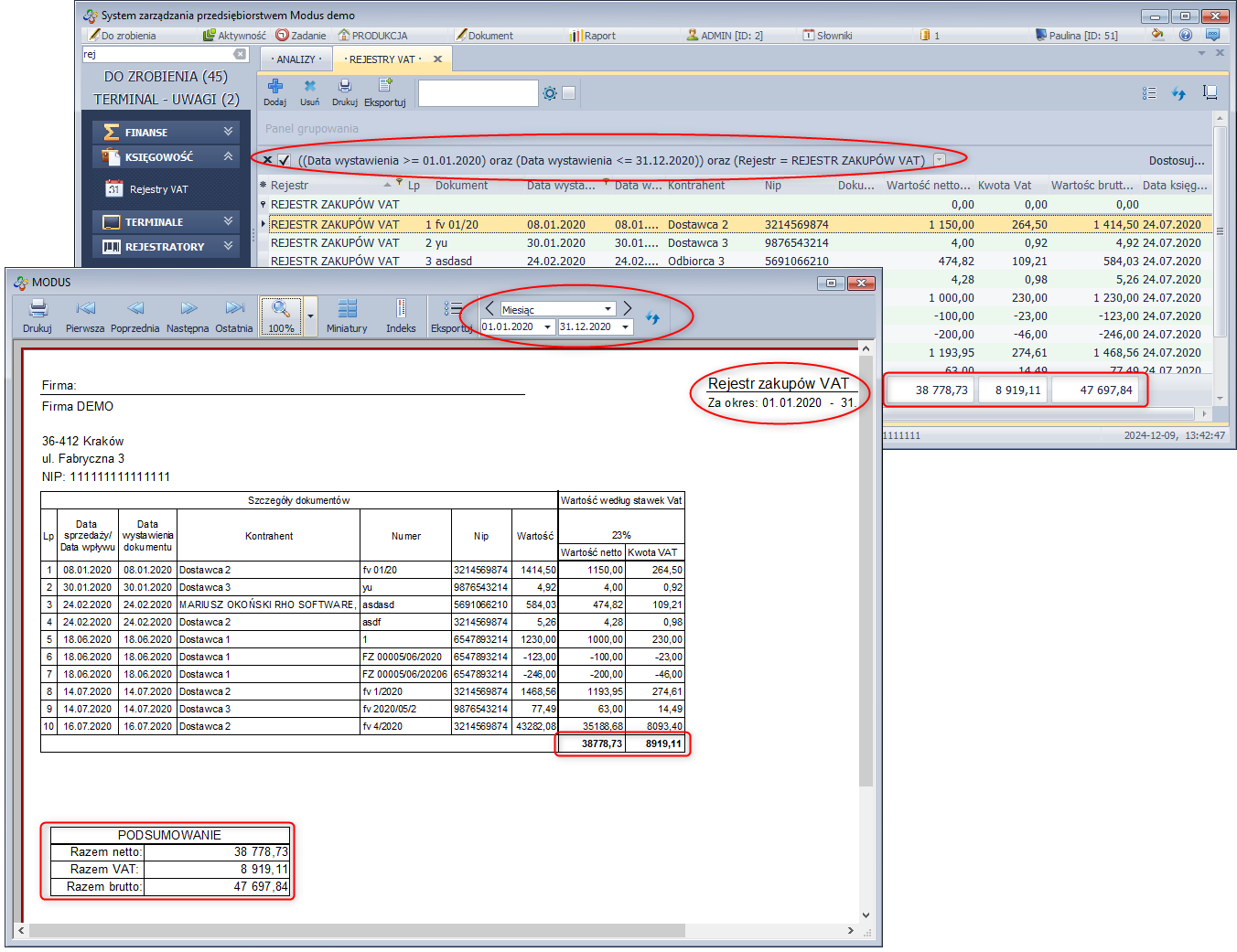Screen dimensions: 1237x952
Task: Click the Drukuj printer icon in preview window
Action: point(38,309)
